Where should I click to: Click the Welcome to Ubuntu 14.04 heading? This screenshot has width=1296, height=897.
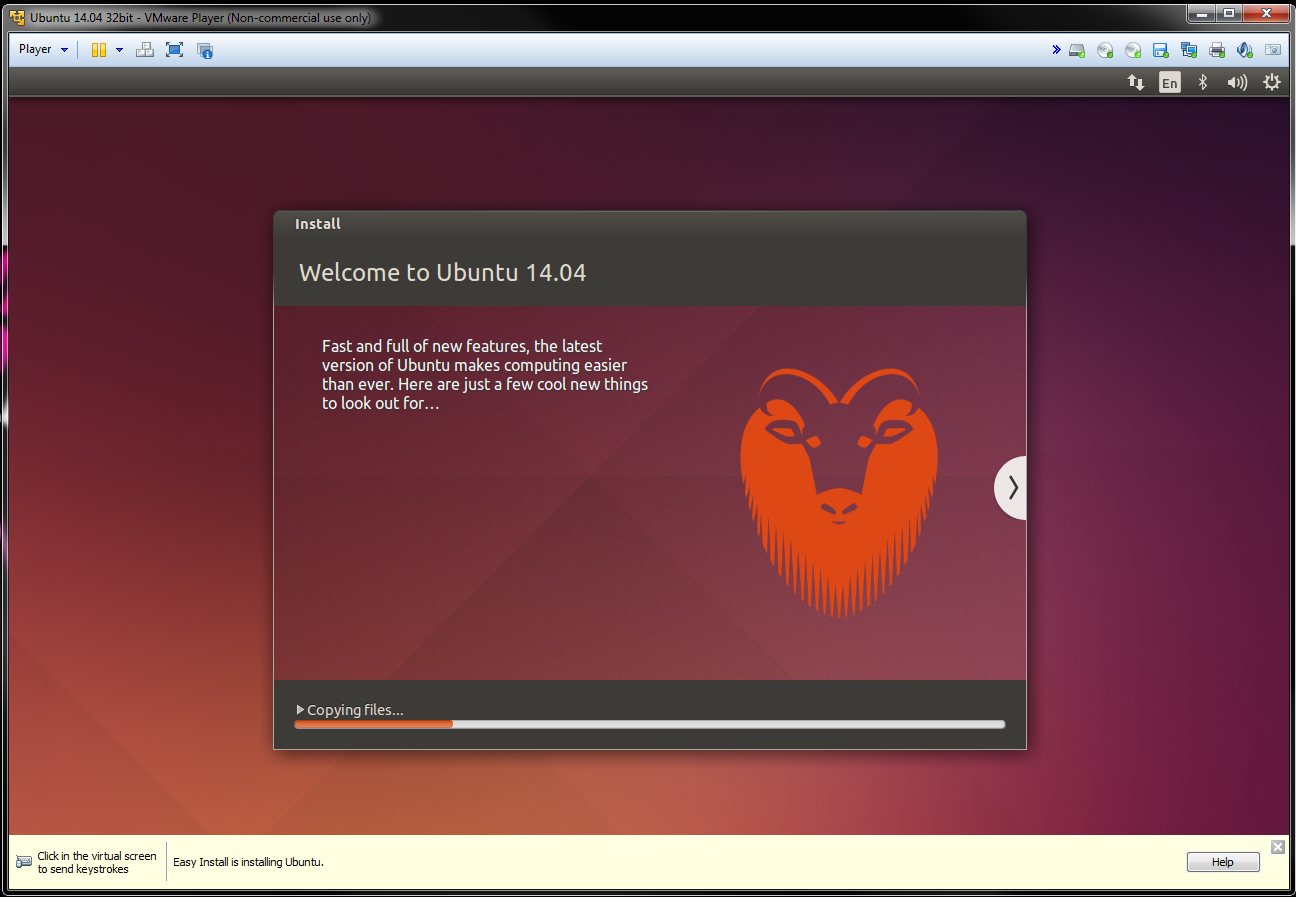coord(443,272)
